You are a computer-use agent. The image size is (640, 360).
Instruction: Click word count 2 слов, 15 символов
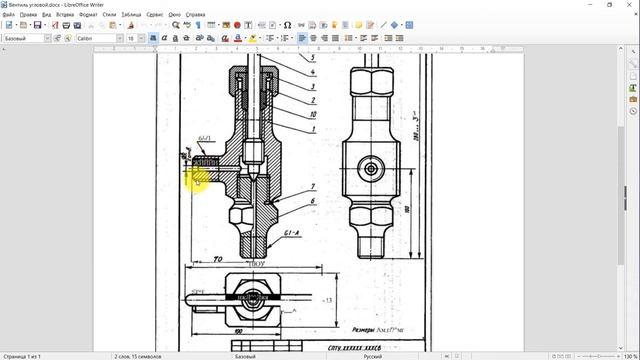[138, 356]
